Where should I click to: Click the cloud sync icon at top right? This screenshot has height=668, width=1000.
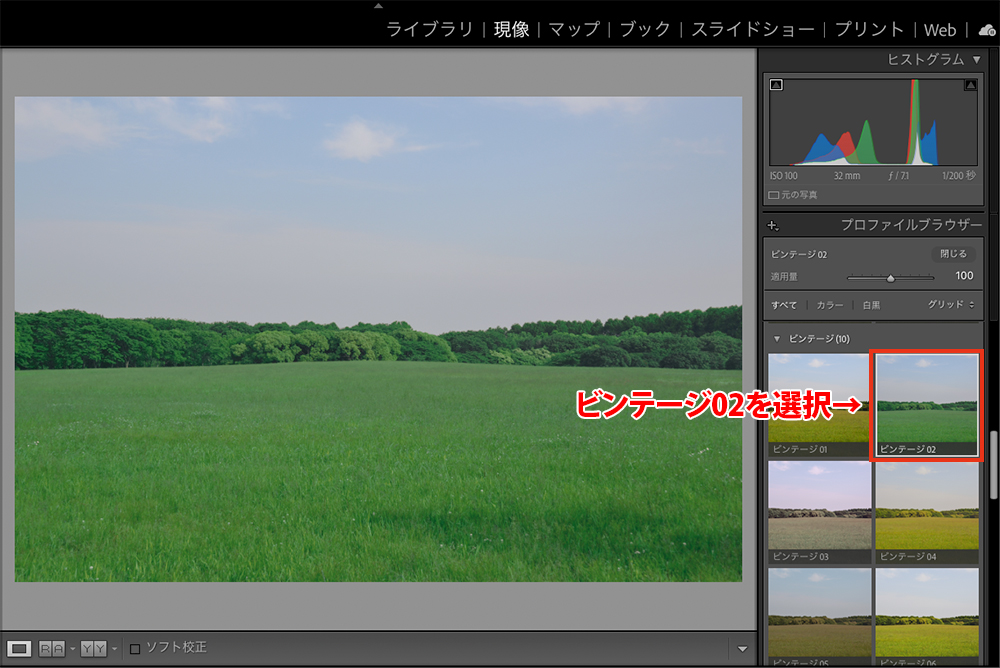[x=987, y=30]
